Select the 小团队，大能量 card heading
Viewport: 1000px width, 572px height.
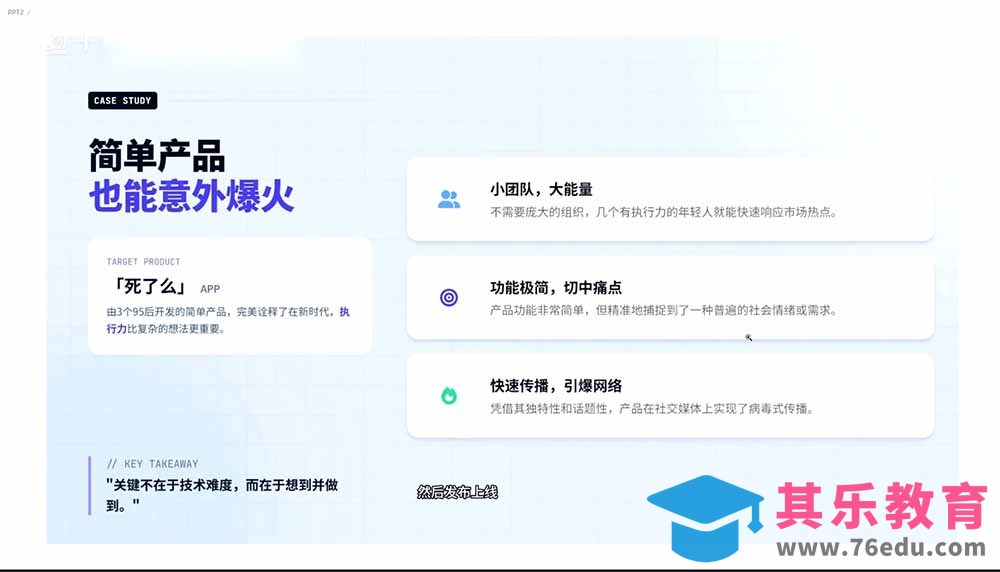[x=541, y=189]
